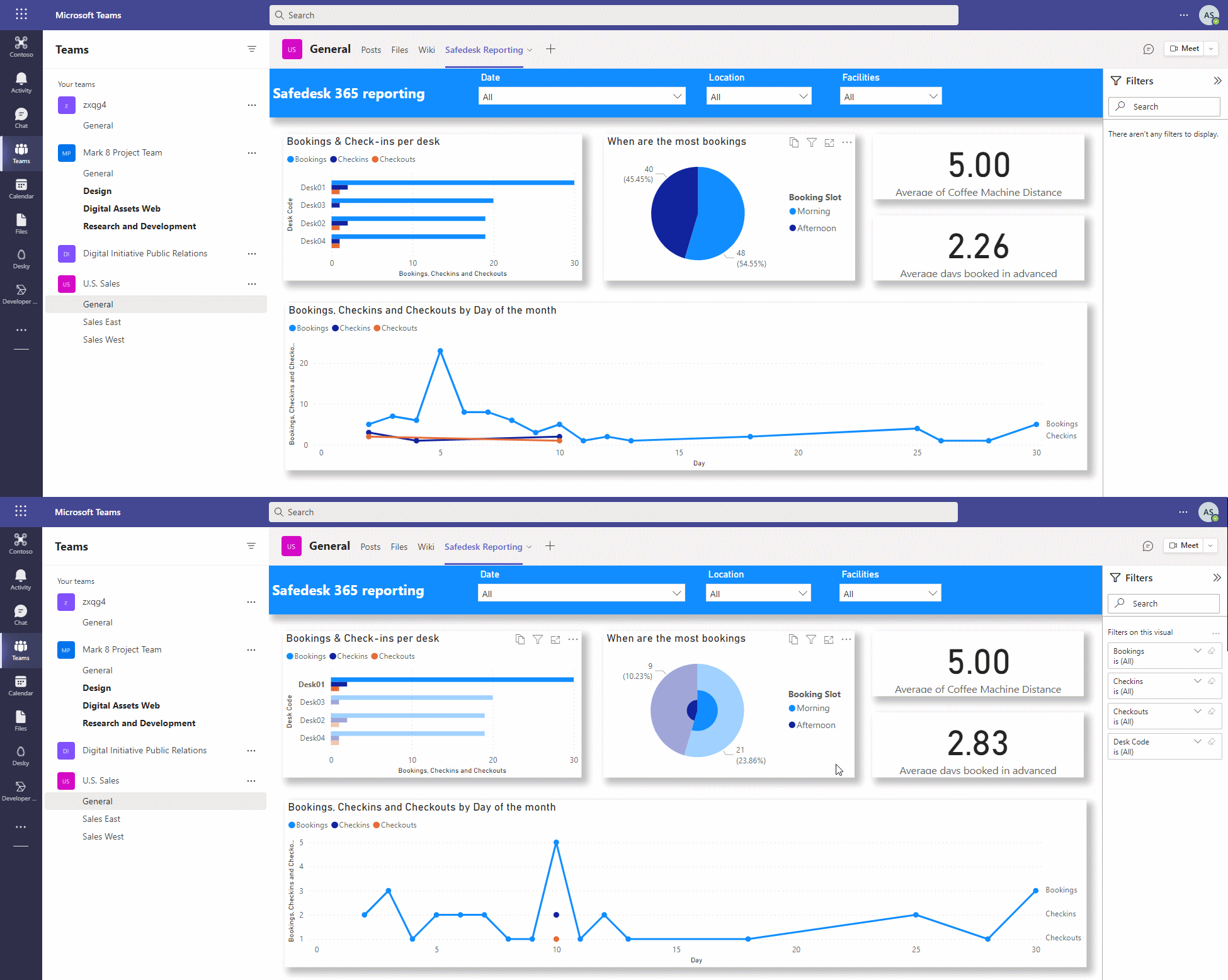Click Checkouts legend marker in upper window desk chart

coord(375,159)
